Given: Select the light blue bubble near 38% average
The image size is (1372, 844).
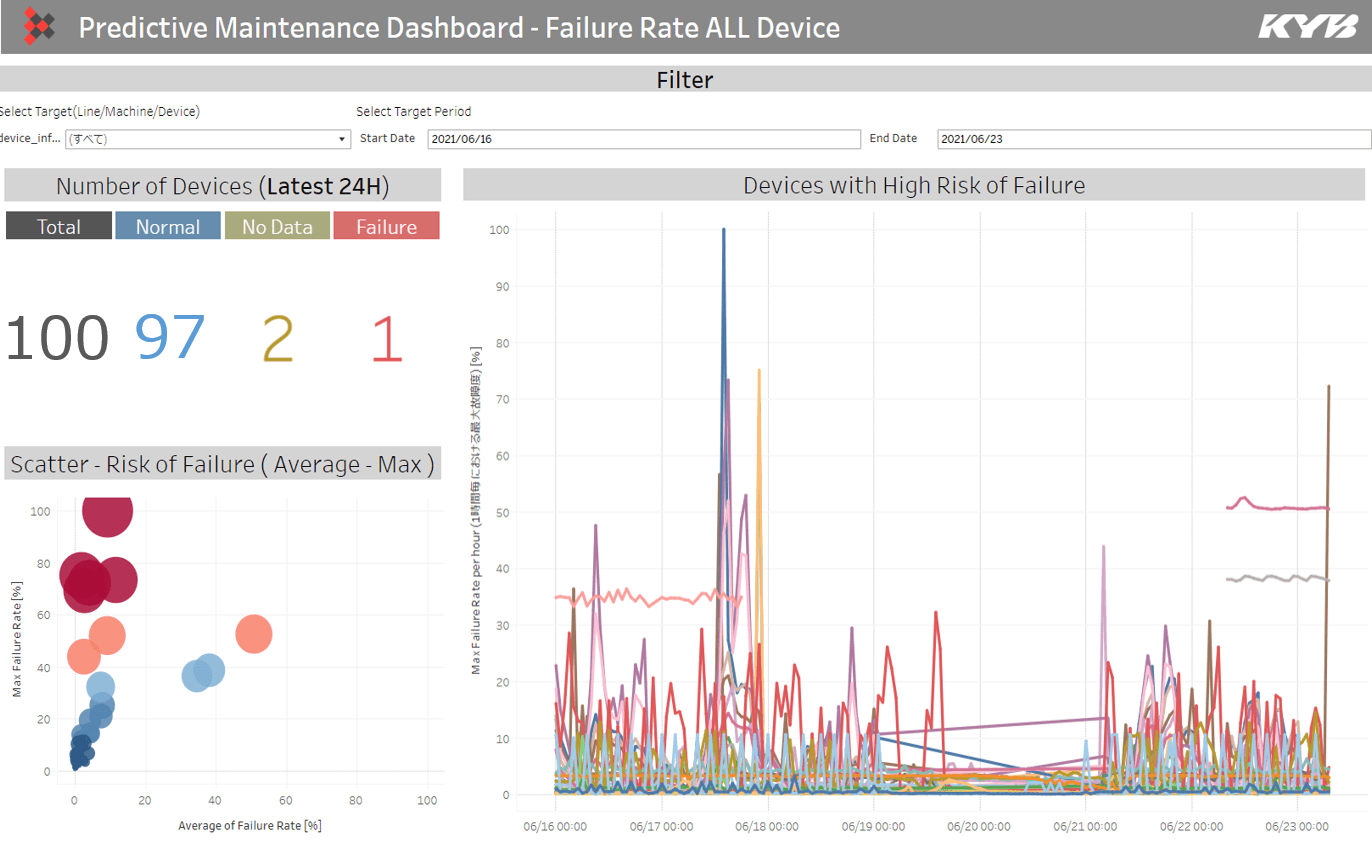Looking at the screenshot, I should 209,670.
